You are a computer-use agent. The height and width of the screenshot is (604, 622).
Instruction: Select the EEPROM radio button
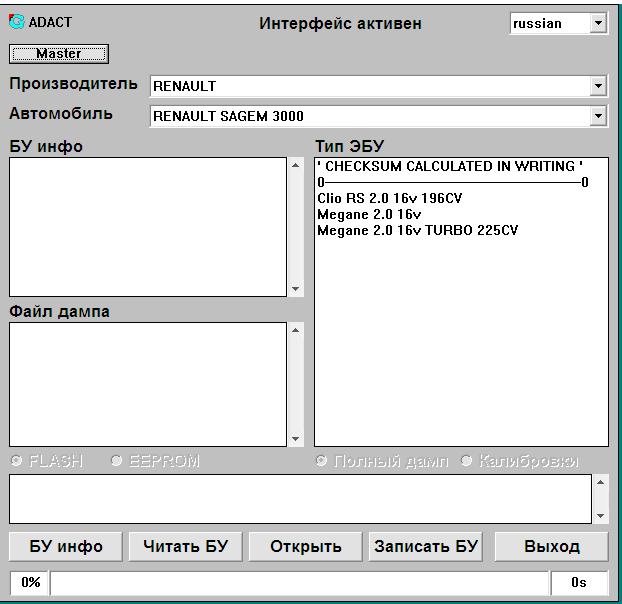click(116, 461)
